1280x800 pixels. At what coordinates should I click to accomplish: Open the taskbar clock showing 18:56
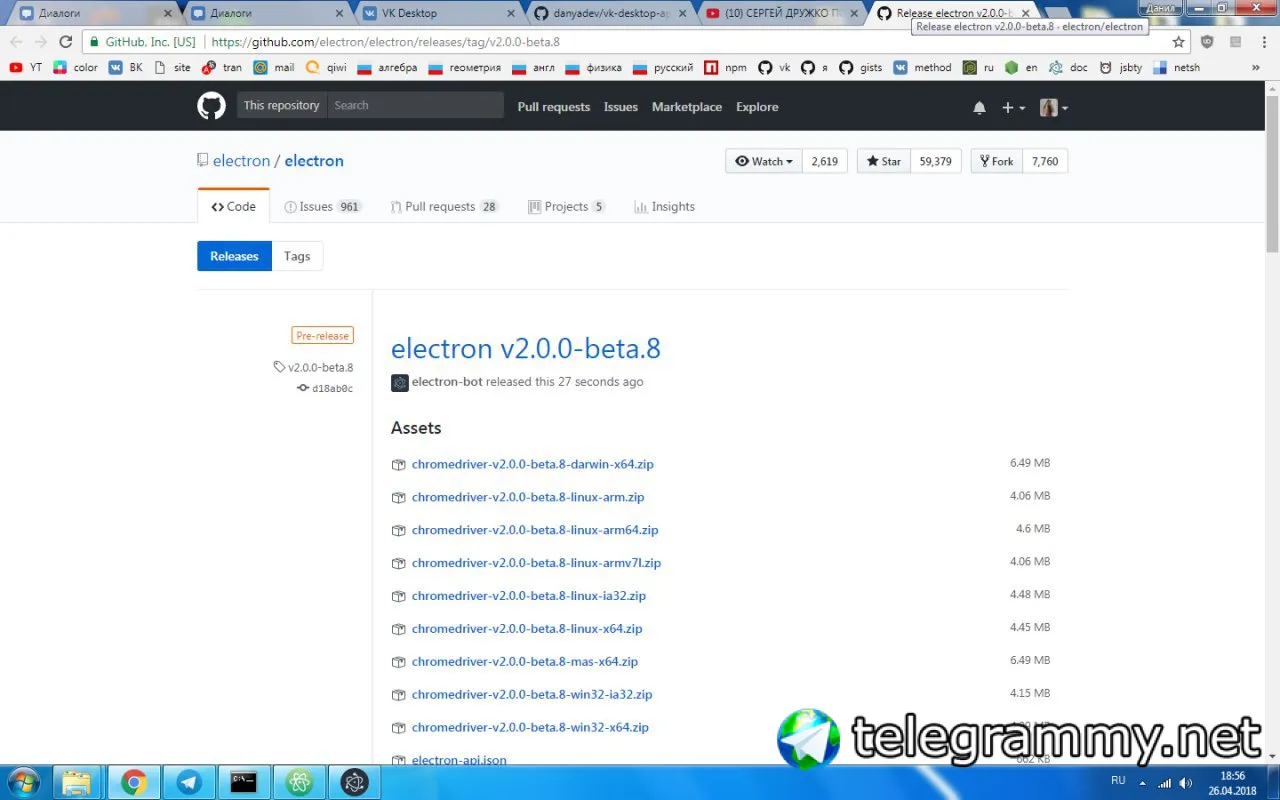(x=1233, y=782)
